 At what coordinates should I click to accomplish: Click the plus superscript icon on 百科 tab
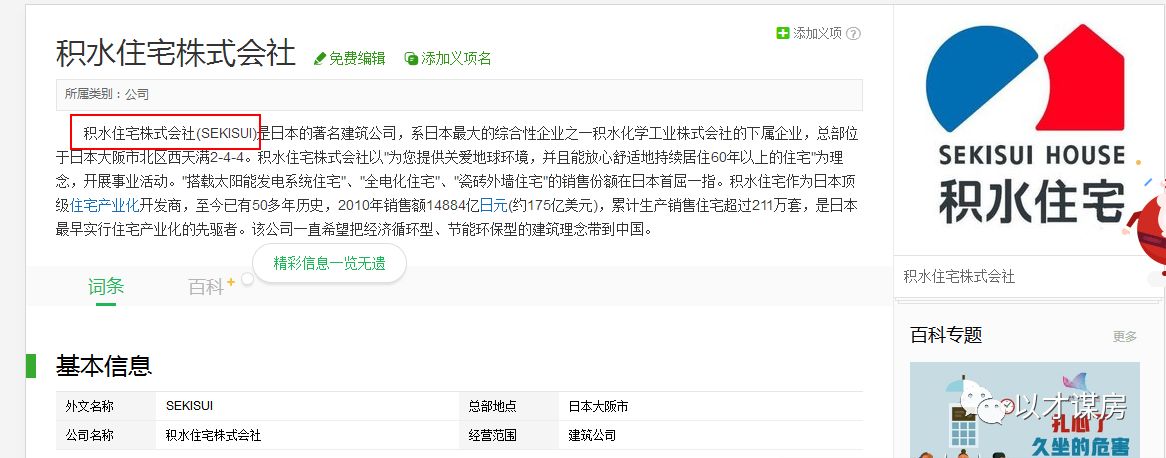point(231,281)
